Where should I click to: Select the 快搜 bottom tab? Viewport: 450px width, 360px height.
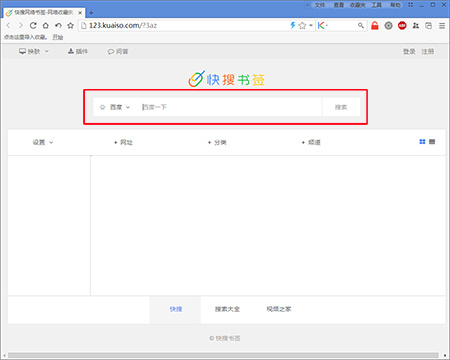point(175,309)
